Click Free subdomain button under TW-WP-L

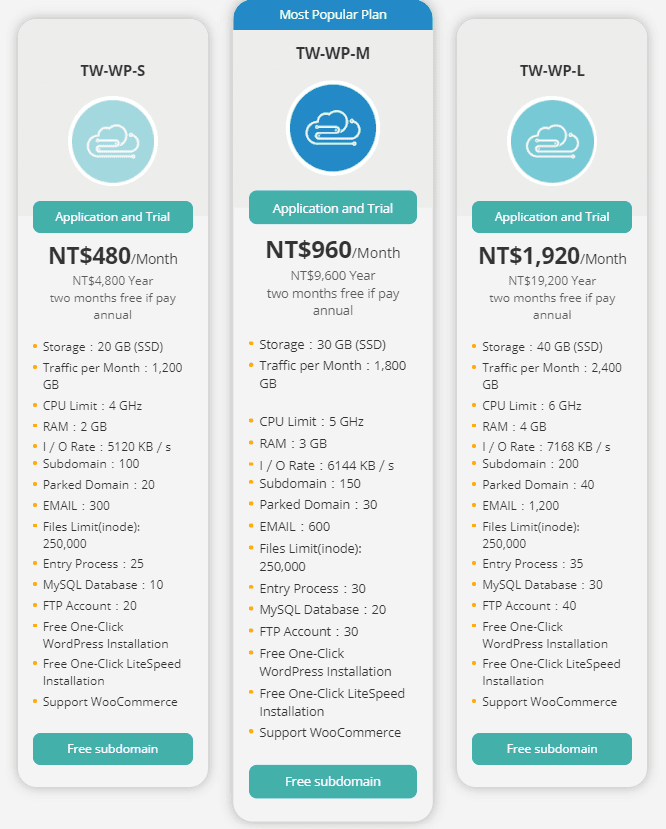pos(552,748)
